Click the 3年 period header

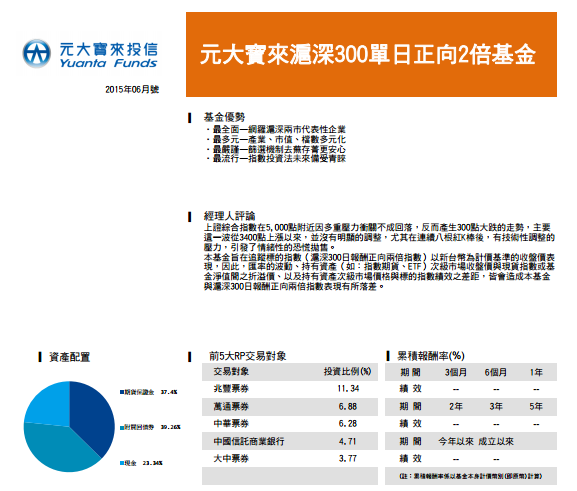pyautogui.click(x=496, y=406)
